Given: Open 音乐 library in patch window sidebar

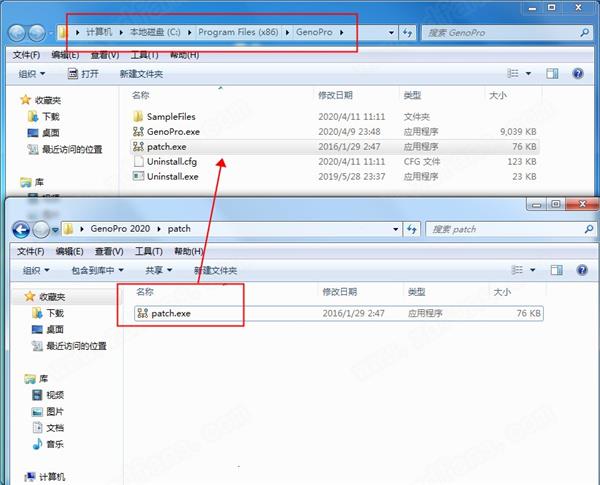Looking at the screenshot, I should [x=48, y=444].
